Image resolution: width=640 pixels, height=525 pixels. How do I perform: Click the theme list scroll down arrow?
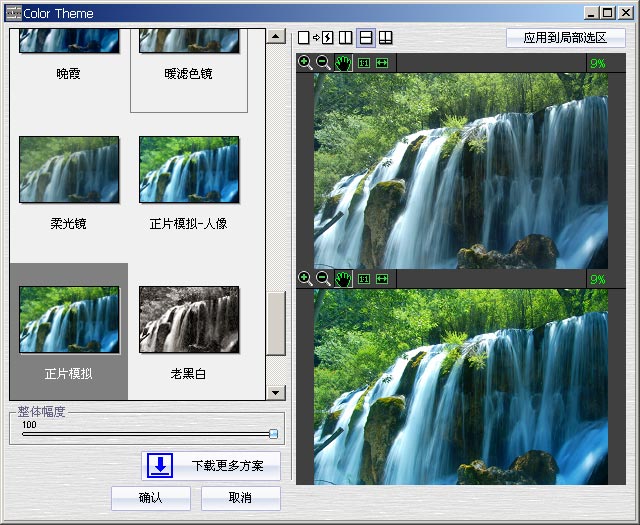click(x=276, y=393)
